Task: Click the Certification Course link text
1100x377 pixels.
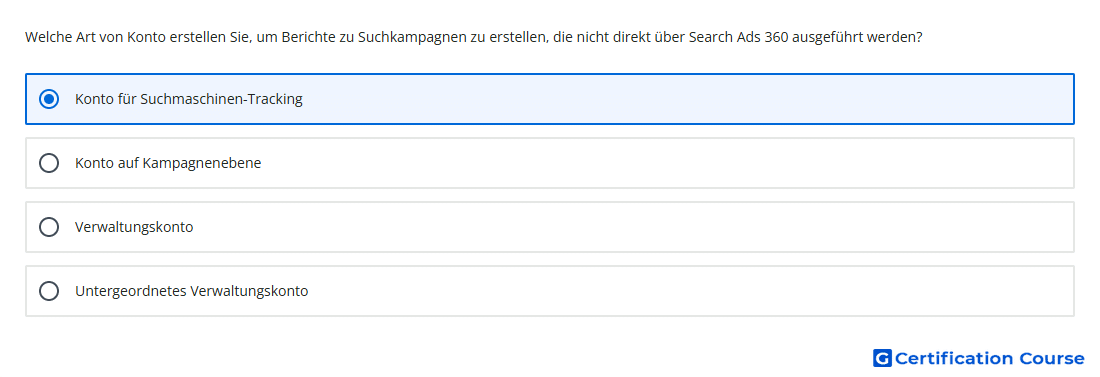Action: coord(989,359)
